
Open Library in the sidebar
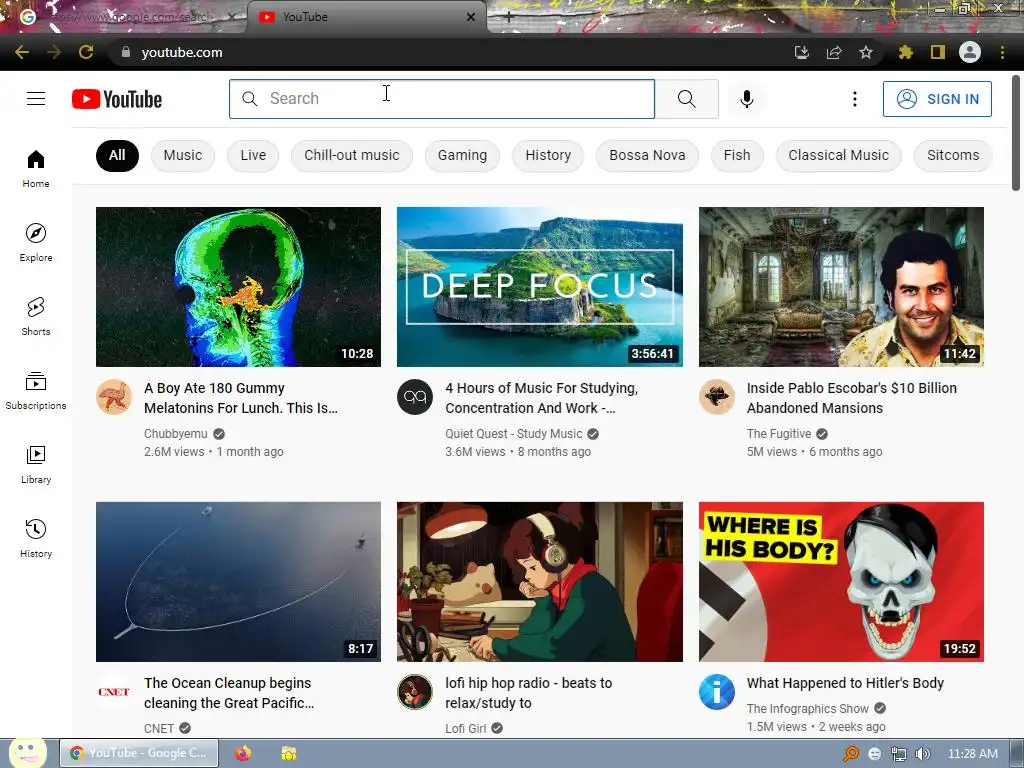pyautogui.click(x=36, y=464)
